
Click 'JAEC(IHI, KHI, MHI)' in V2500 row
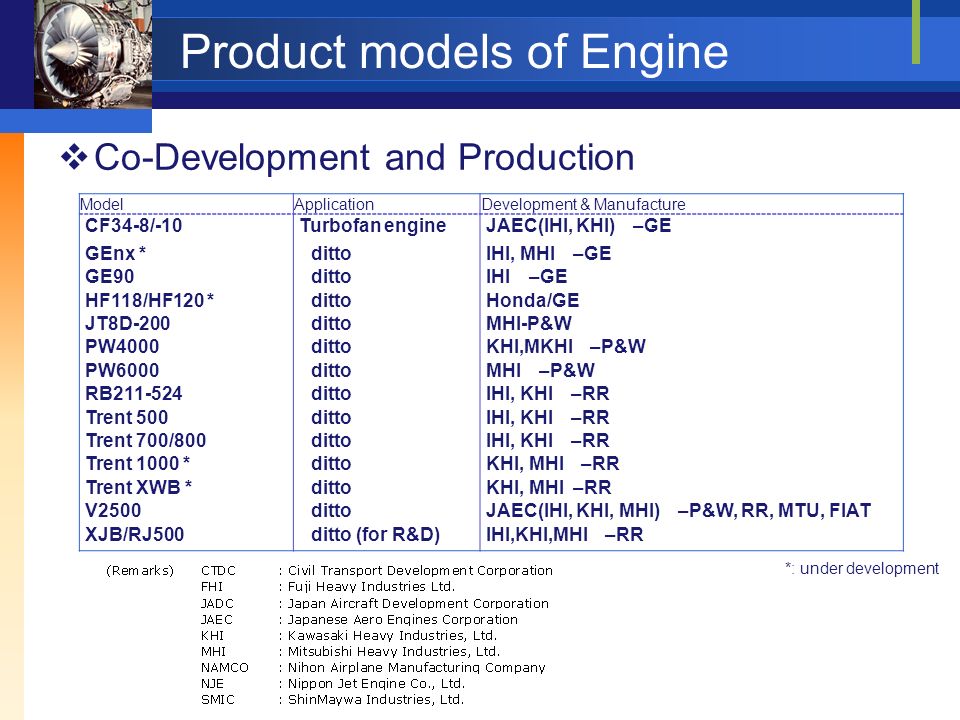(573, 511)
